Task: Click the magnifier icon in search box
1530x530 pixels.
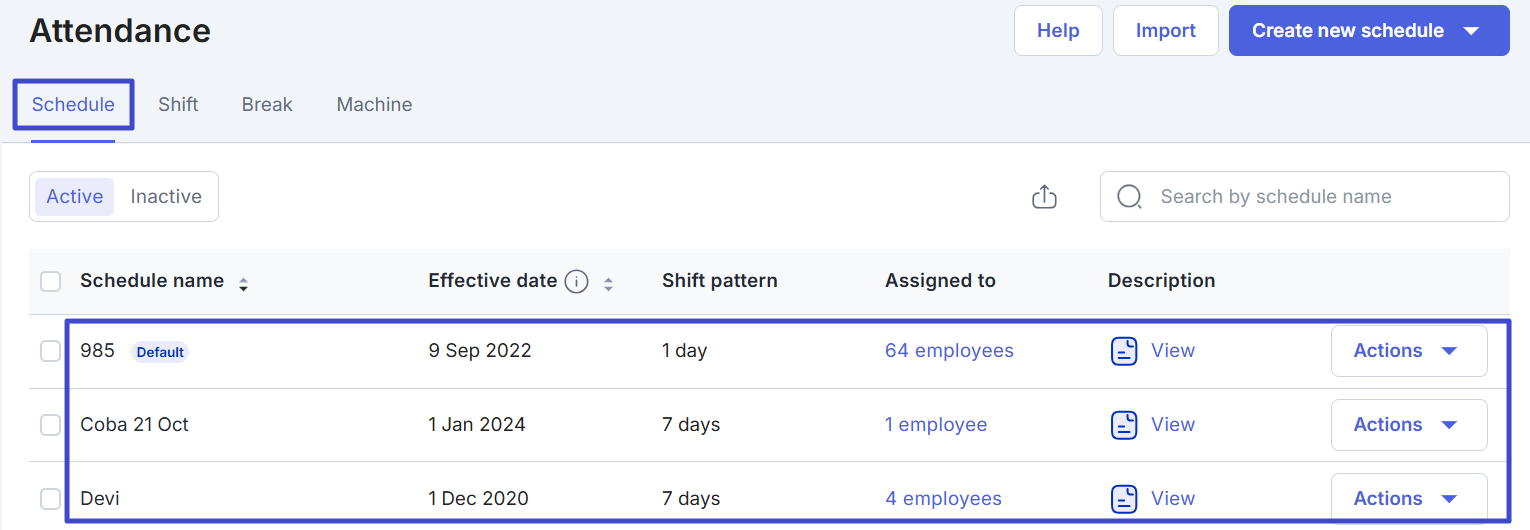Action: (x=1129, y=197)
